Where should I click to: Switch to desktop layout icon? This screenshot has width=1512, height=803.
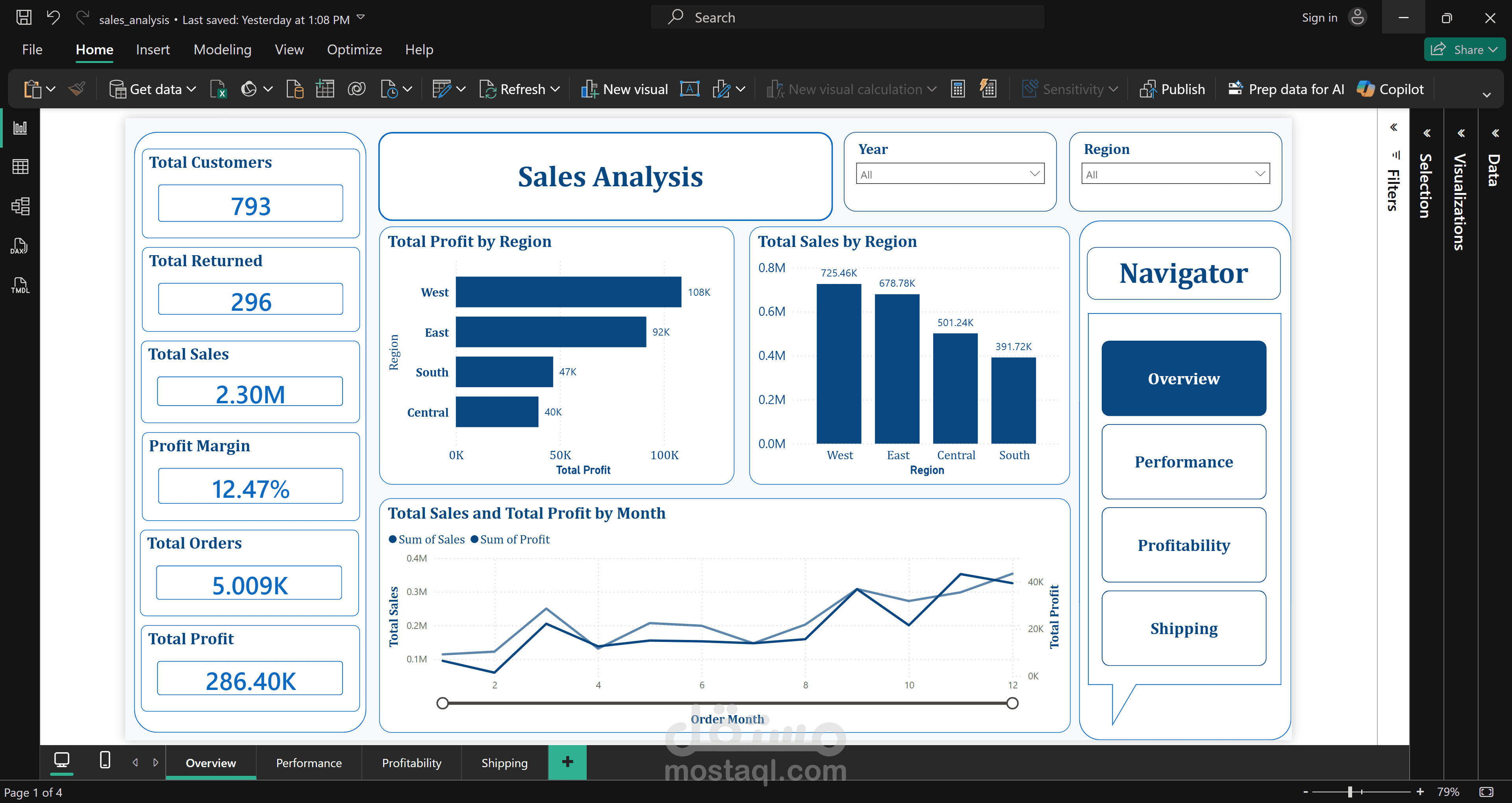[x=62, y=761]
